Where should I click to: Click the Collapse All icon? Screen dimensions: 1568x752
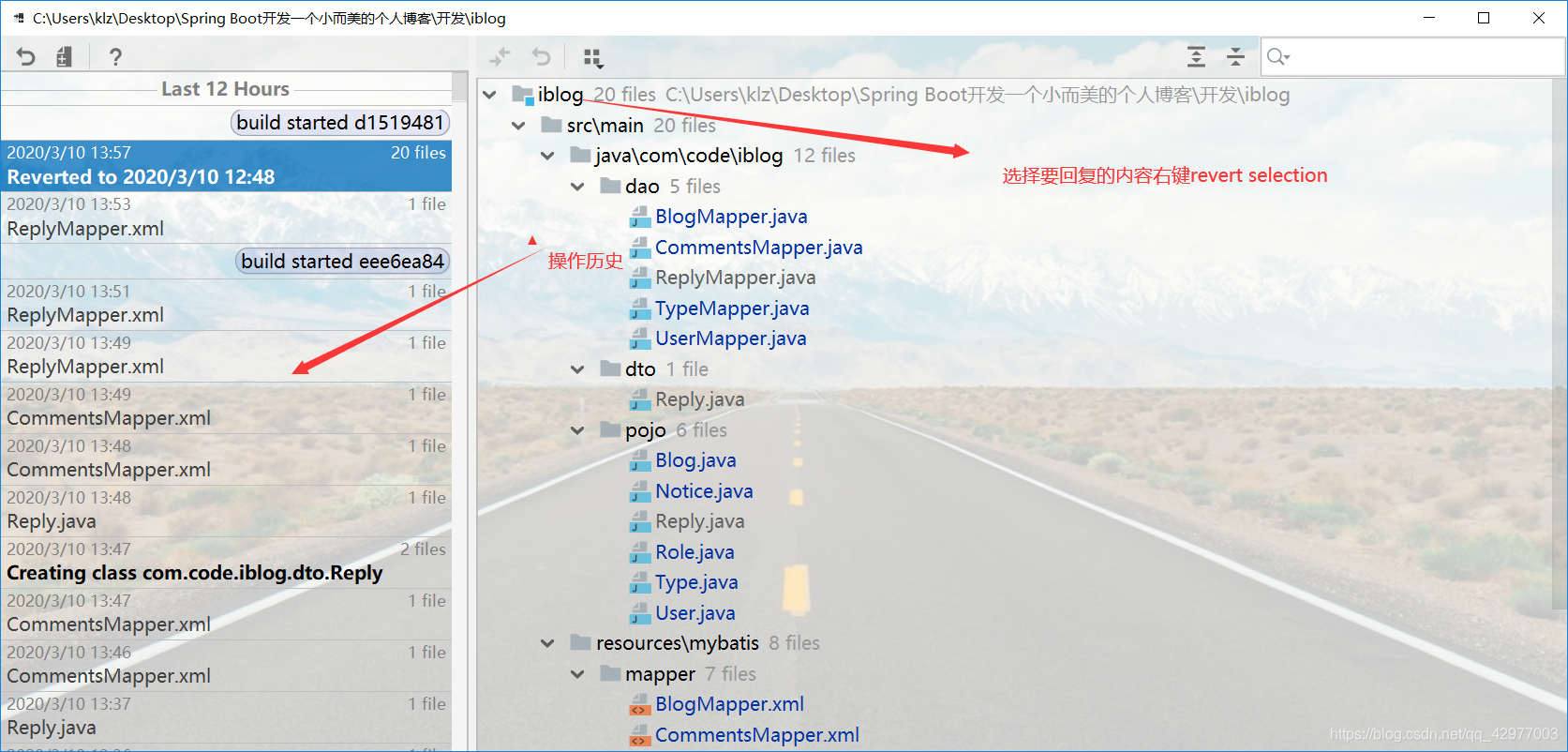point(1236,57)
